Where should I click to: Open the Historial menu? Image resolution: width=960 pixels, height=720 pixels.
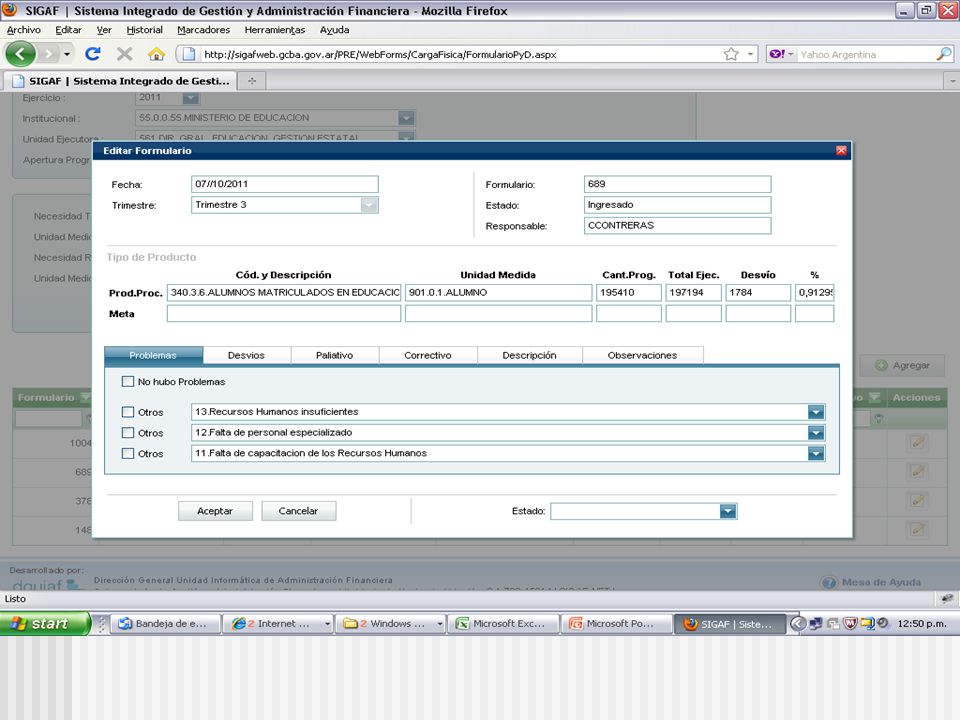[x=144, y=30]
